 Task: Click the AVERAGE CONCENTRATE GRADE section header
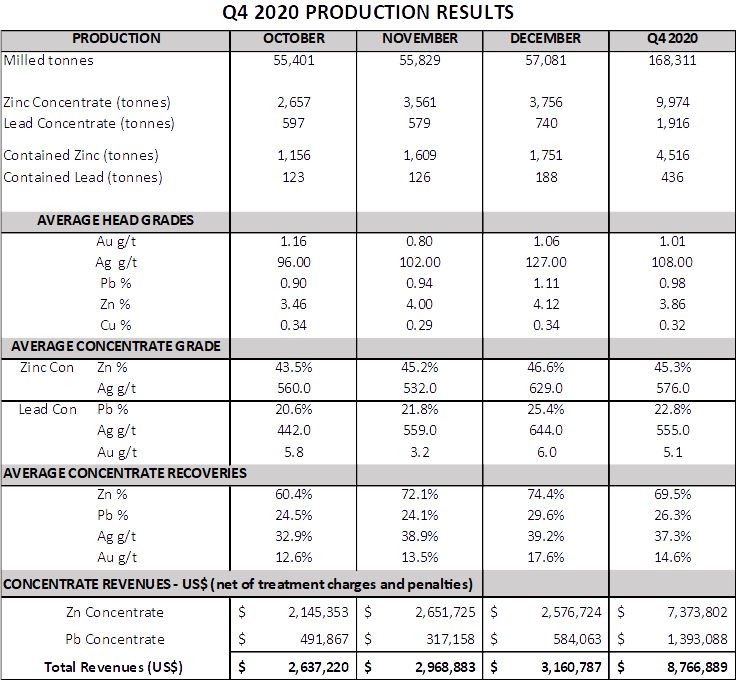click(x=115, y=346)
